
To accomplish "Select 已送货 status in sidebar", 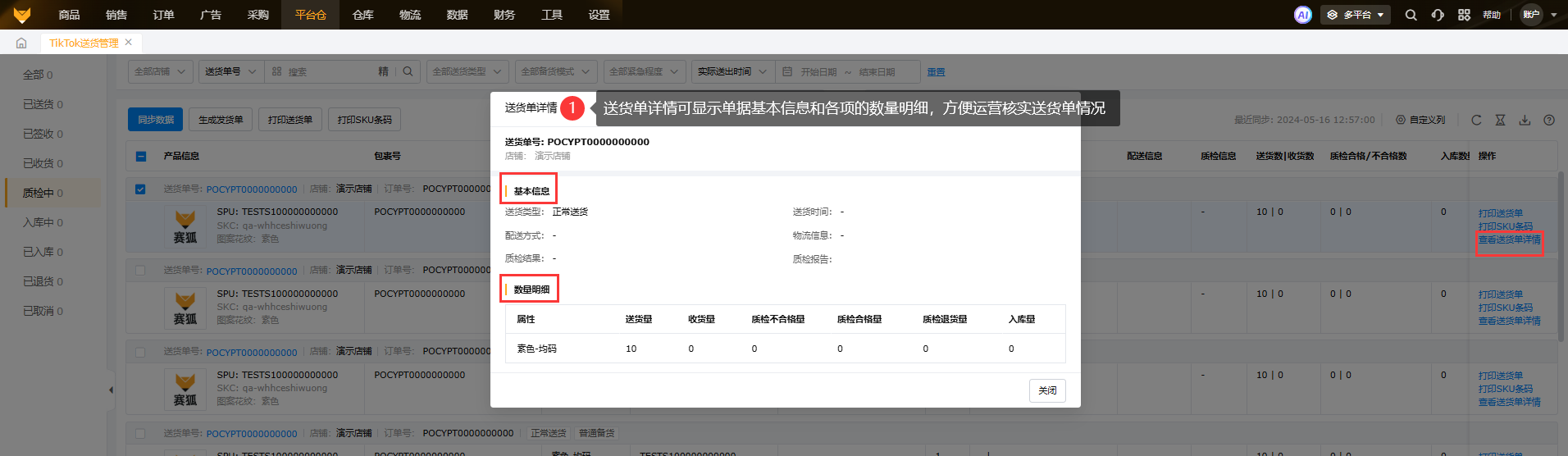I will [43, 104].
